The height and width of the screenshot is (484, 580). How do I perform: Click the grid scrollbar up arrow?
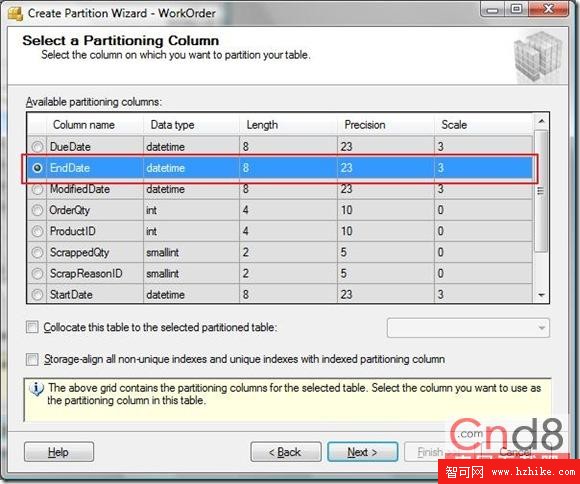click(x=541, y=121)
